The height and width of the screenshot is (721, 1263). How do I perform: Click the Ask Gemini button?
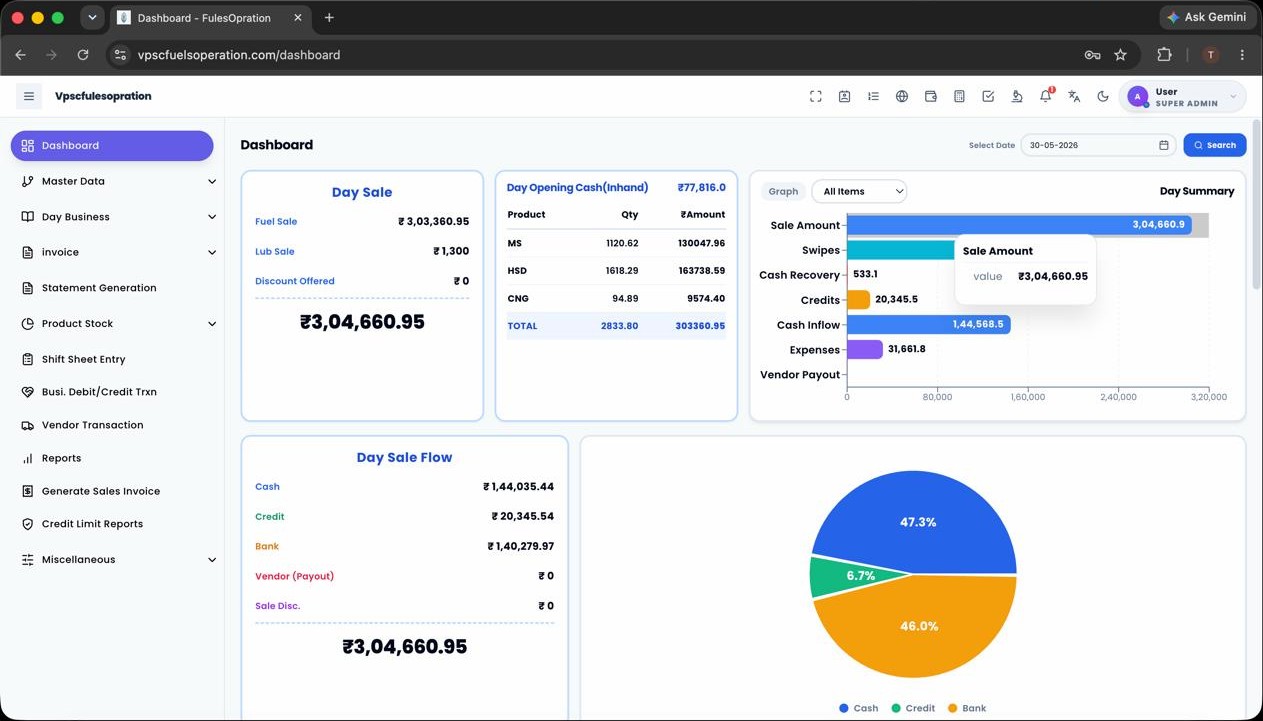[x=1206, y=17]
